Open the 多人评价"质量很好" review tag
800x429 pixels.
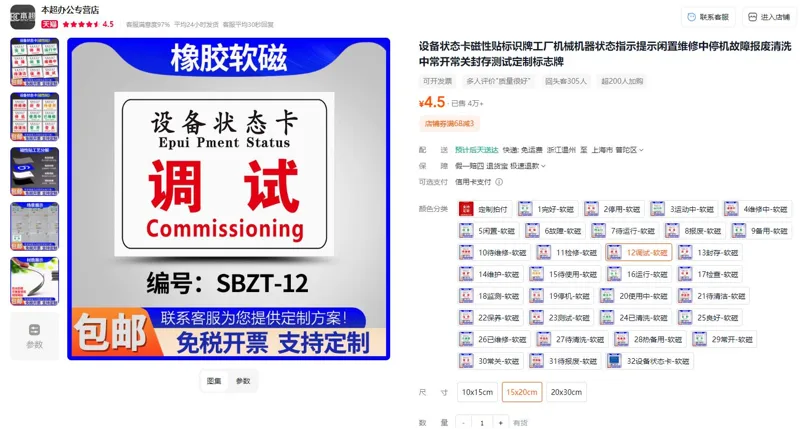click(x=498, y=81)
